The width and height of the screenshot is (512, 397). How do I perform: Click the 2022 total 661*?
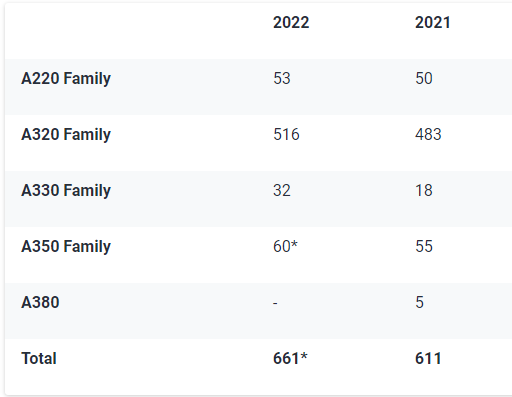click(x=290, y=358)
